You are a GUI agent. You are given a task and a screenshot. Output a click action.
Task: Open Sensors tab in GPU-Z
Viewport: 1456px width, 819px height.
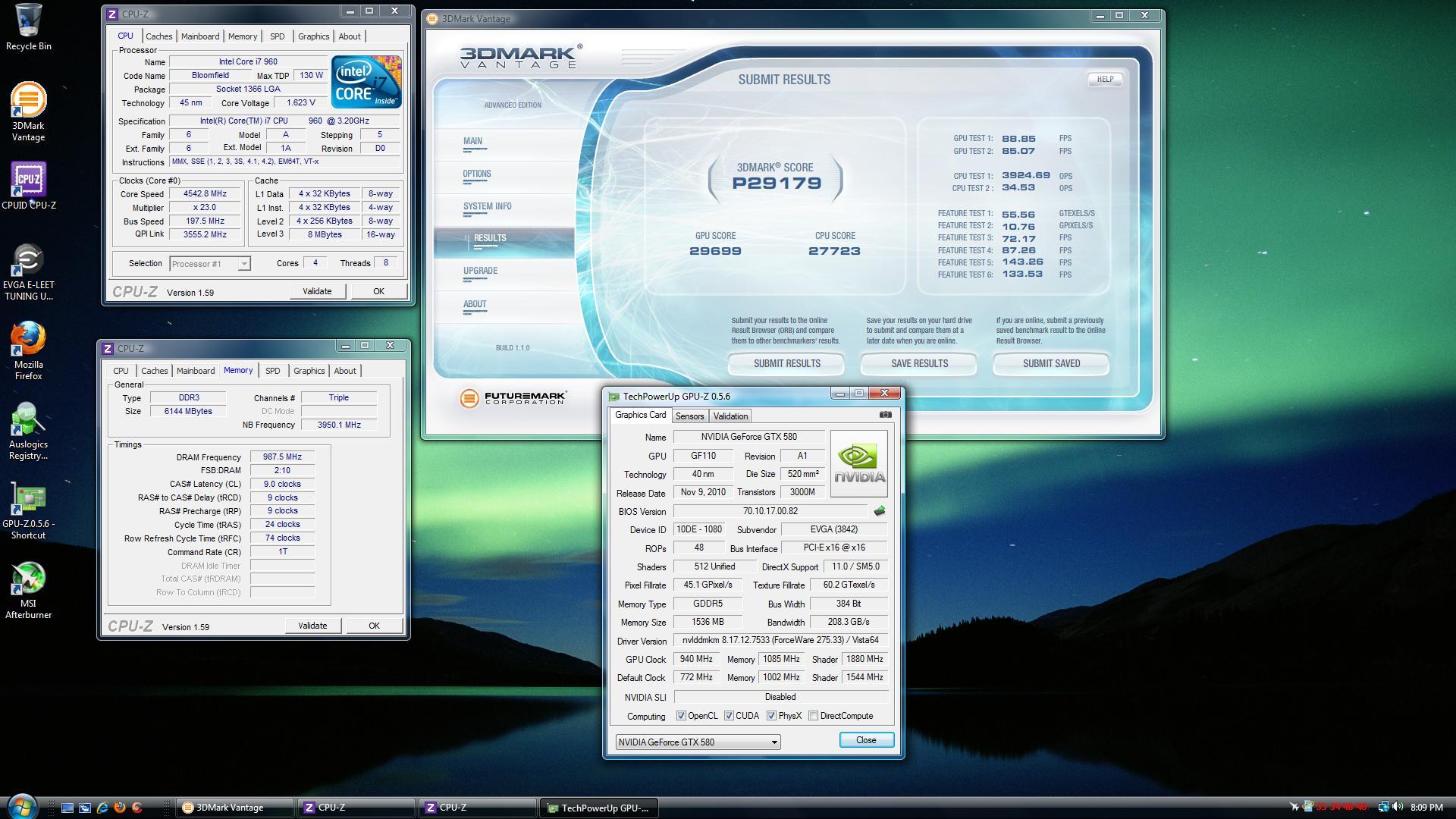pyautogui.click(x=689, y=416)
